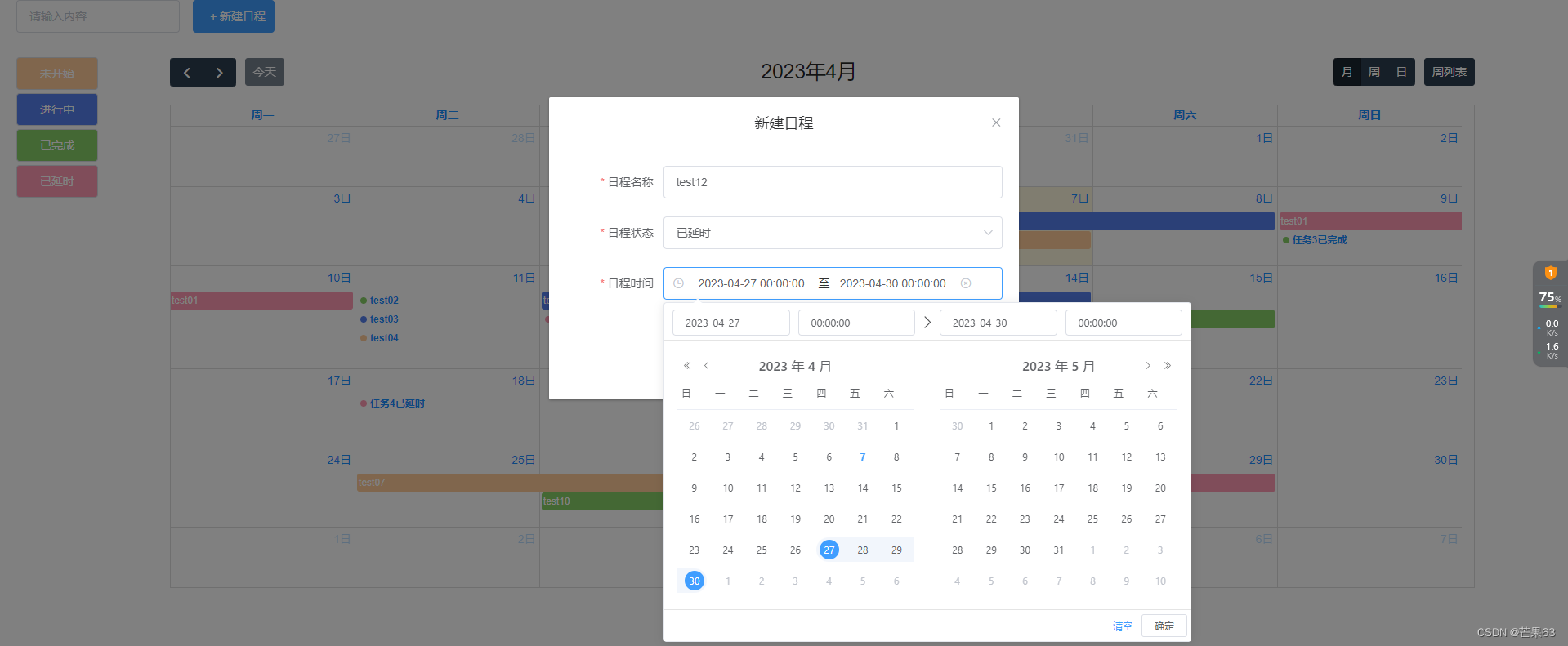The width and height of the screenshot is (1568, 646).
Task: Switch to 周 view
Action: coord(1374,72)
